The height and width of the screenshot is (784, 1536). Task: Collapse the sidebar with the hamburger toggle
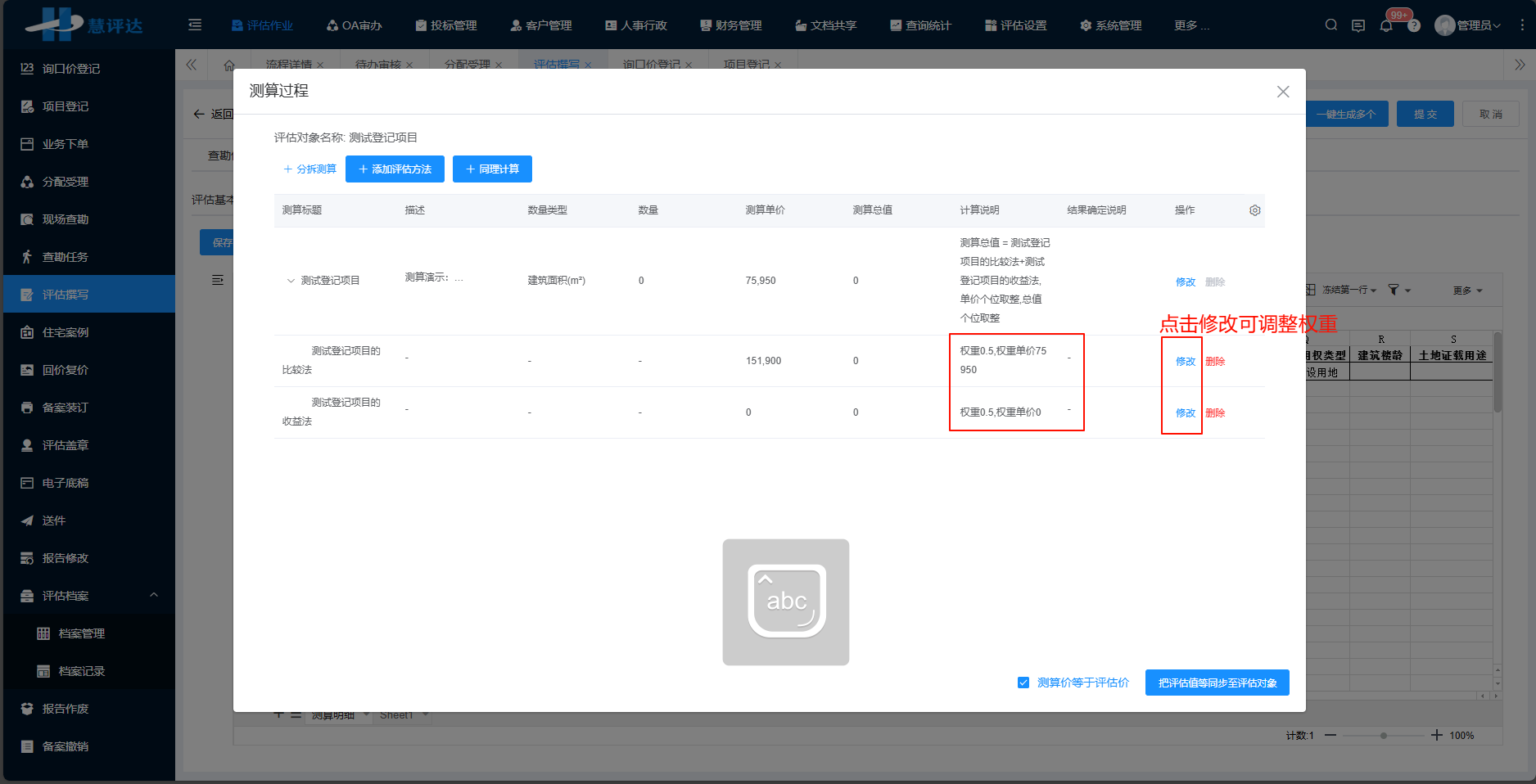(195, 25)
